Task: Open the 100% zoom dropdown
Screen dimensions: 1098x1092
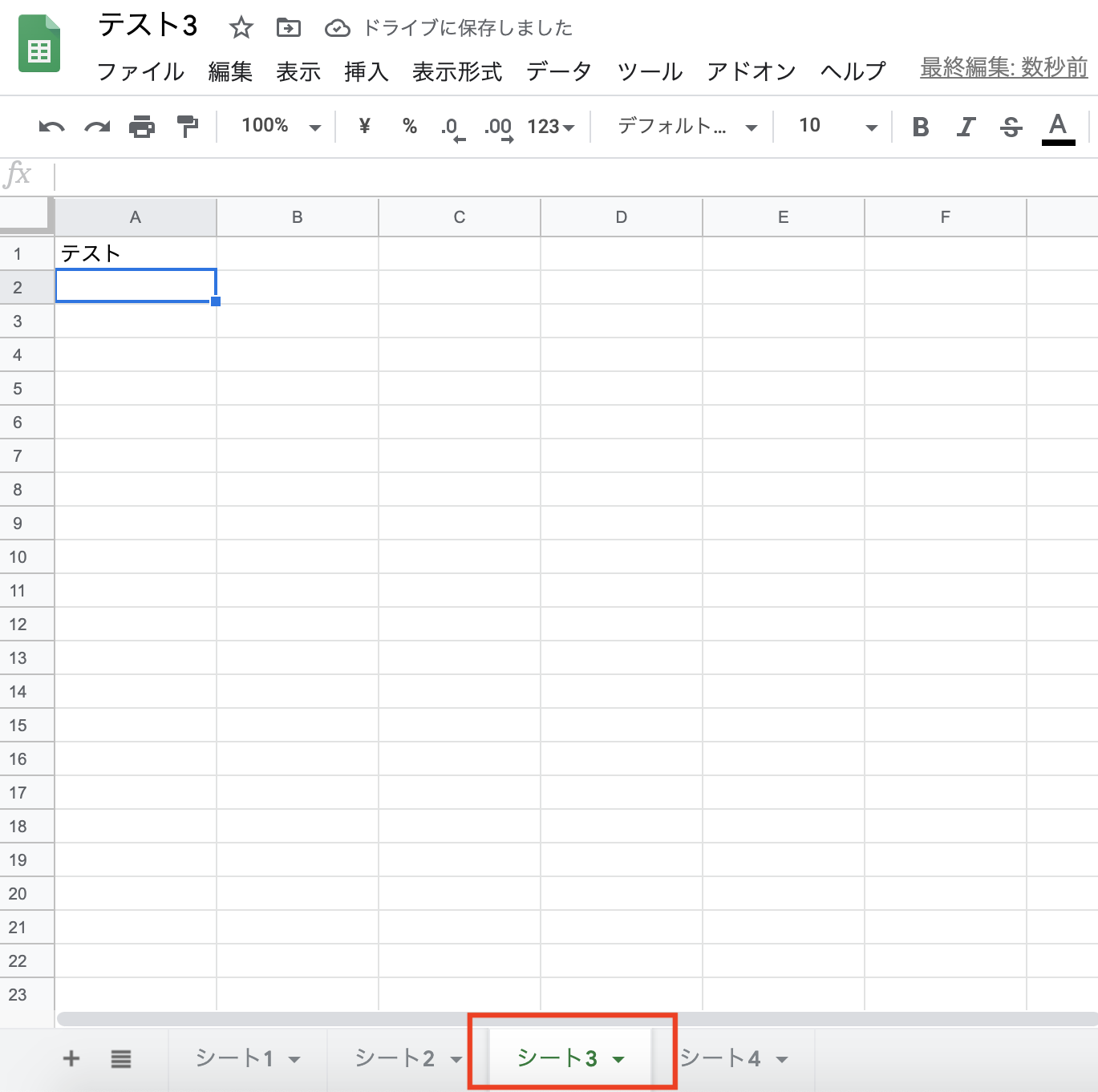Action: 280,126
